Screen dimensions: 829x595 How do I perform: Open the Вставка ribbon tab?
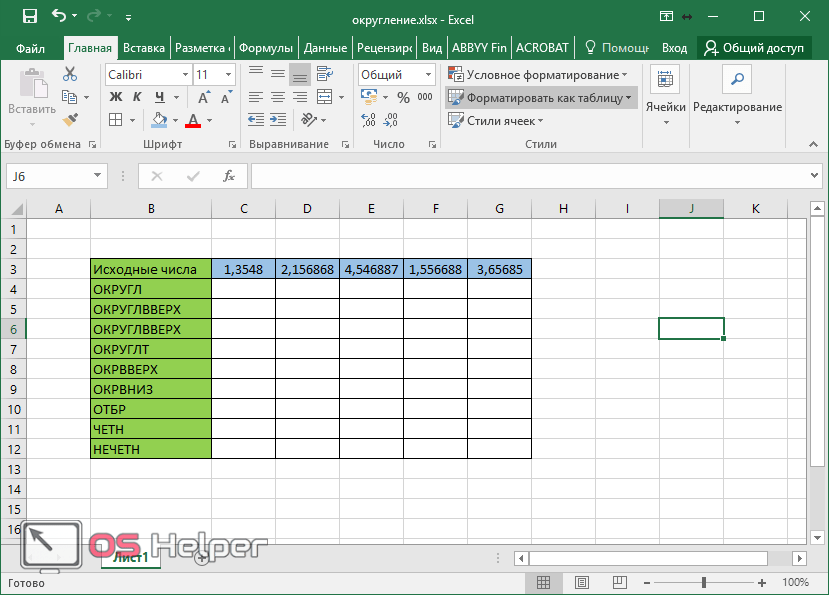[144, 48]
